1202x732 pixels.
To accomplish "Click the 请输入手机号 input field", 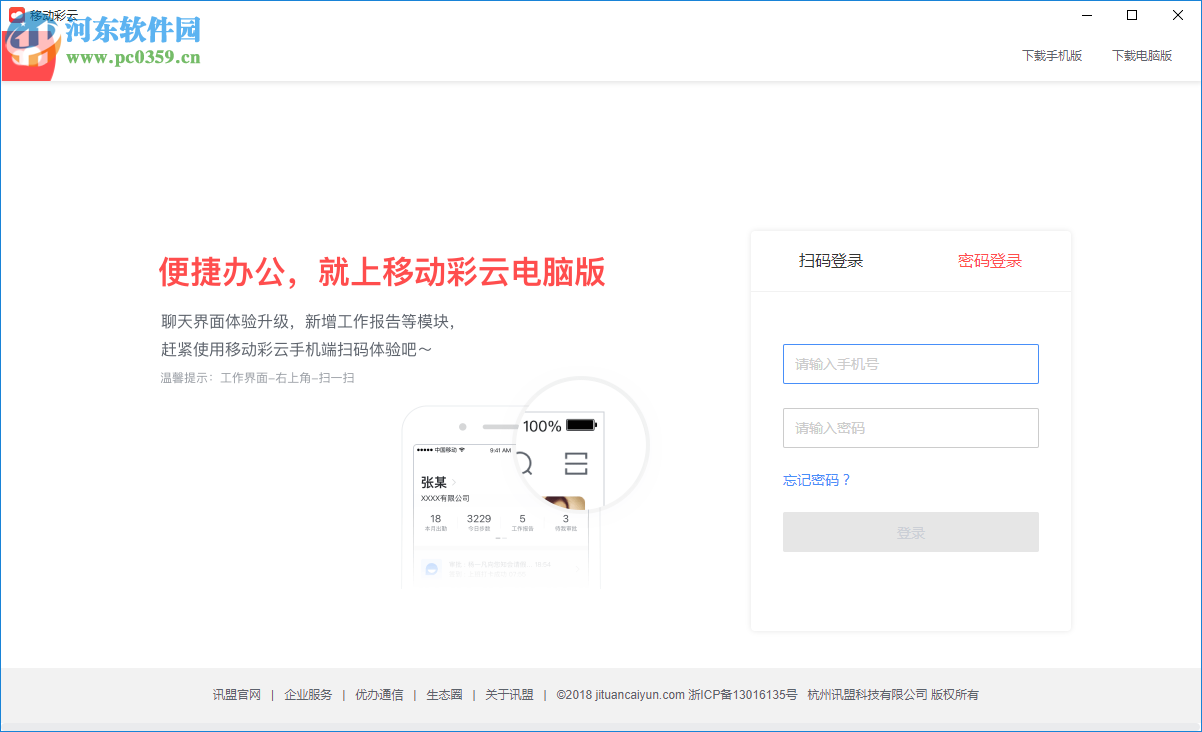I will (910, 364).
